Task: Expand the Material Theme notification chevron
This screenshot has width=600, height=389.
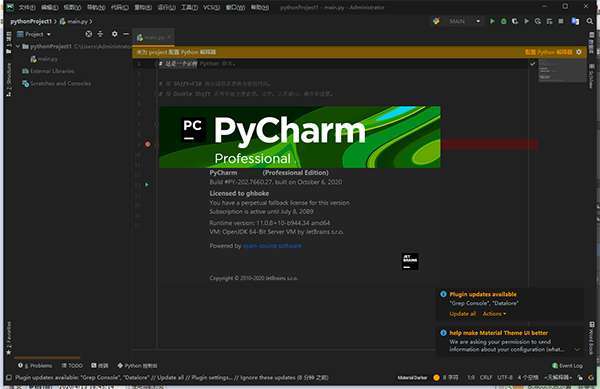Action: point(577,349)
